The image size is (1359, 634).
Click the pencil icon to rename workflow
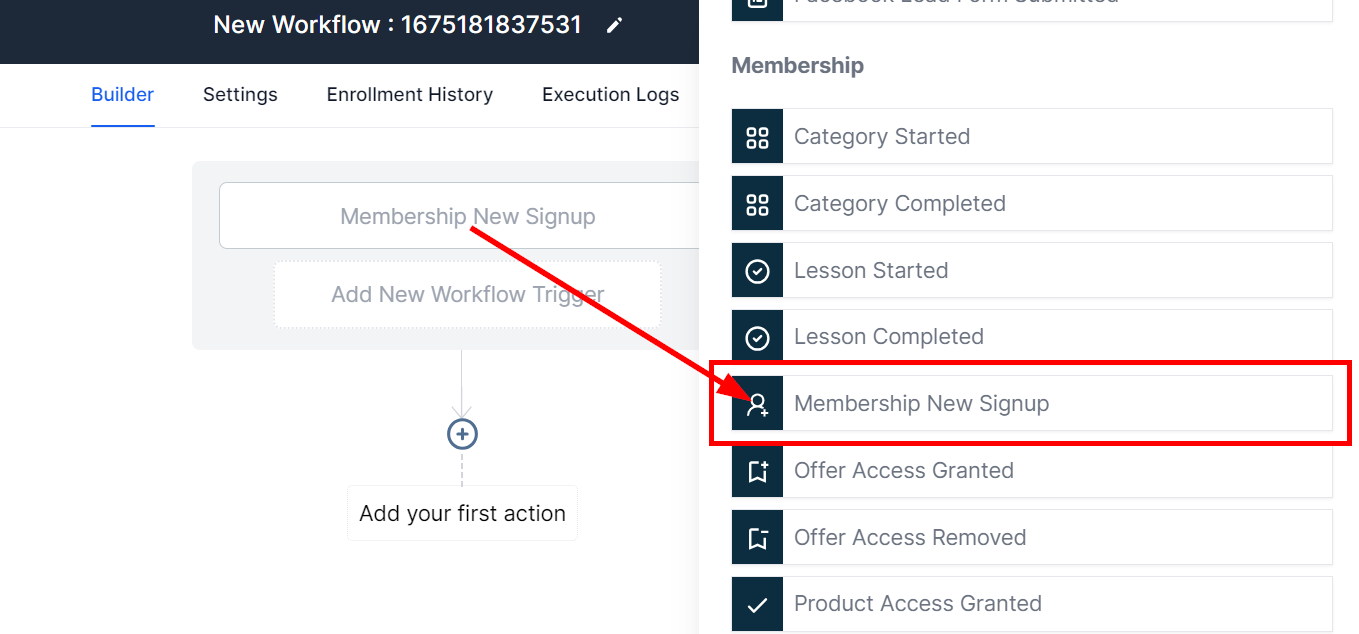pyautogui.click(x=614, y=25)
